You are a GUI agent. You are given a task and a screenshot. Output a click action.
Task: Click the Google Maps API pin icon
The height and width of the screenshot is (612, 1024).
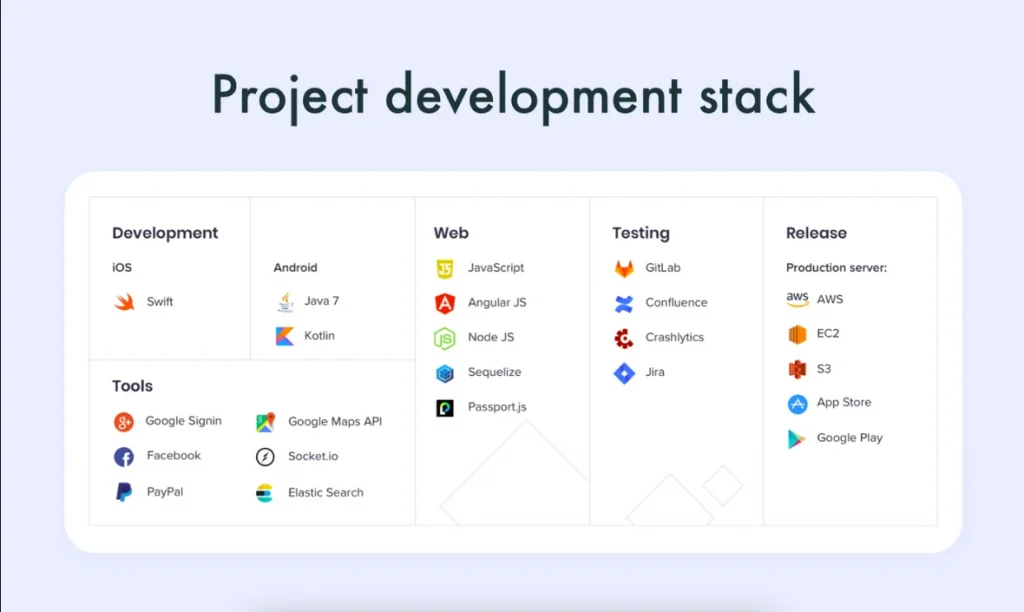(265, 422)
